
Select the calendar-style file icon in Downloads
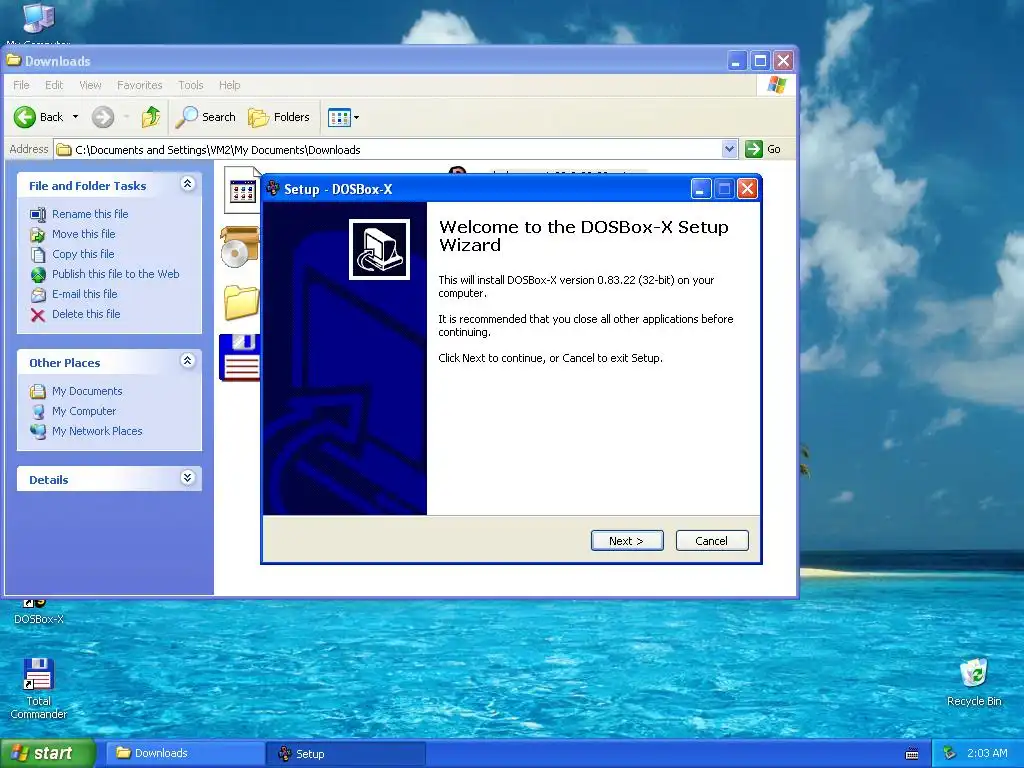point(242,191)
